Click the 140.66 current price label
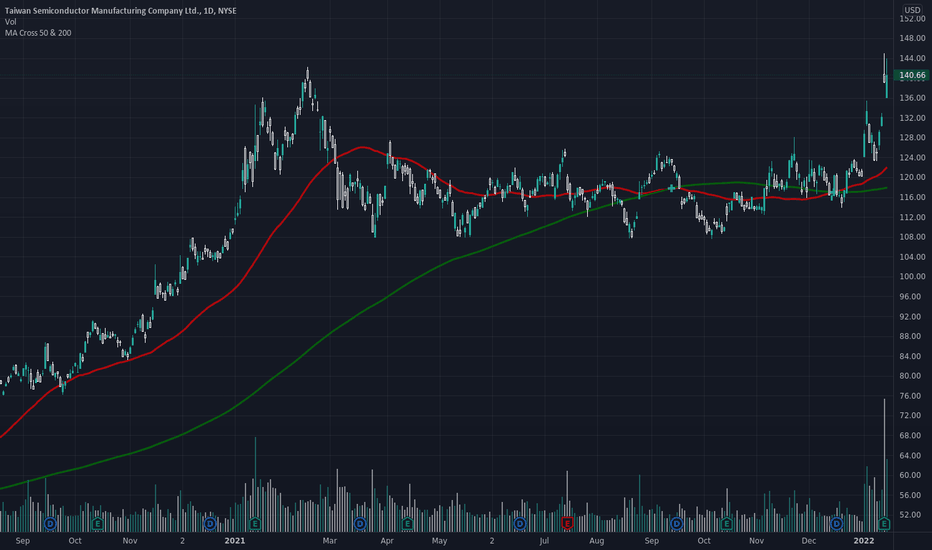The image size is (932, 550). (x=912, y=76)
